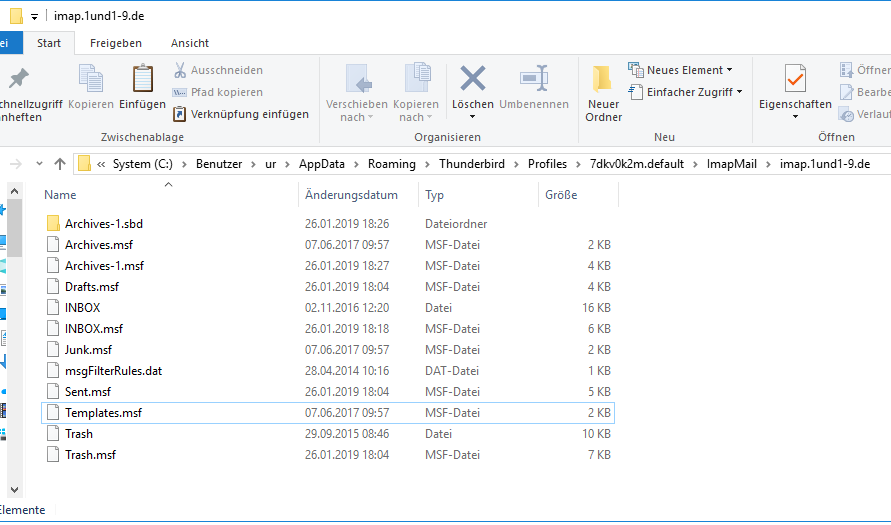Open Eigenschaften with the checkmark icon
Image resolution: width=891 pixels, height=525 pixels.
pyautogui.click(x=795, y=80)
